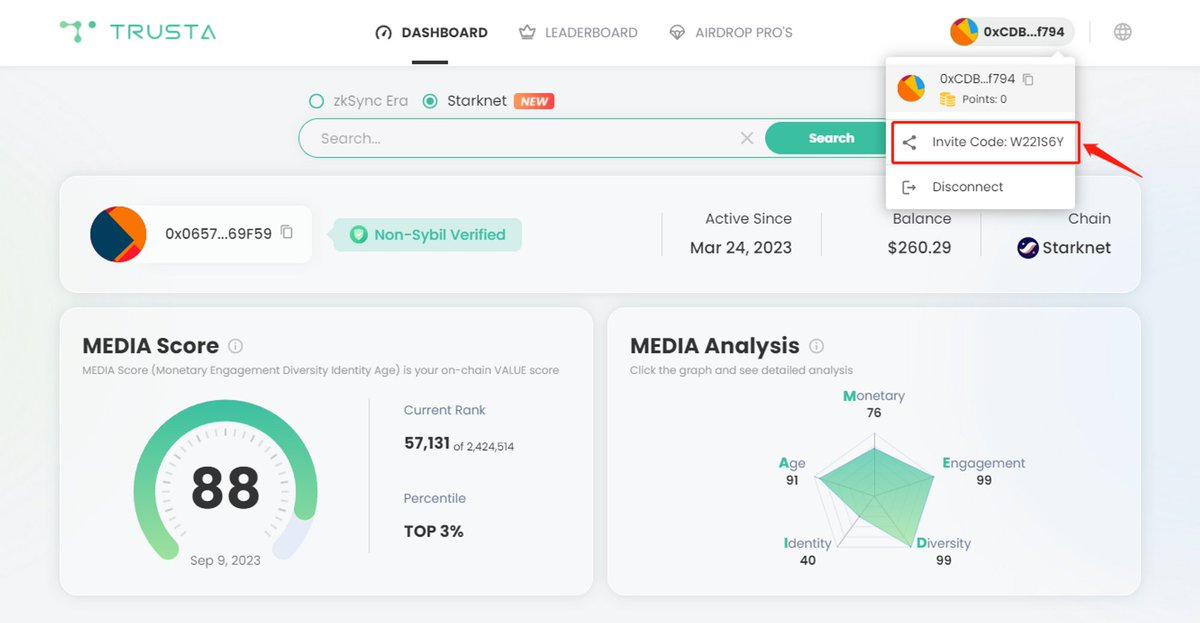Click the TOP 3% percentile value
The height and width of the screenshot is (623, 1200).
click(x=434, y=531)
